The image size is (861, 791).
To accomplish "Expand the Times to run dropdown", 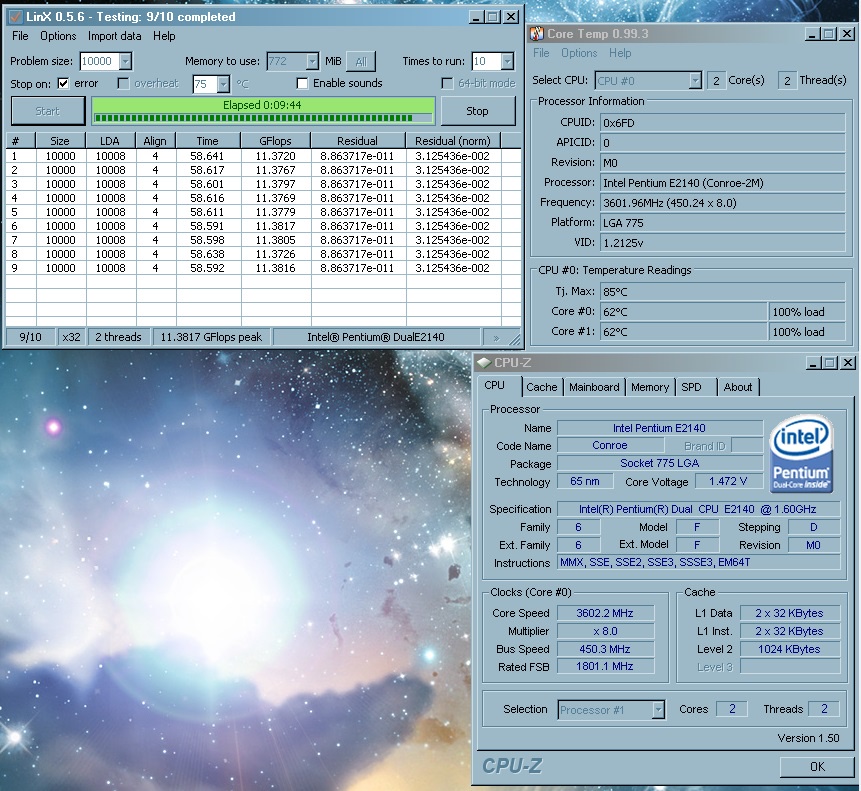I will [x=508, y=62].
